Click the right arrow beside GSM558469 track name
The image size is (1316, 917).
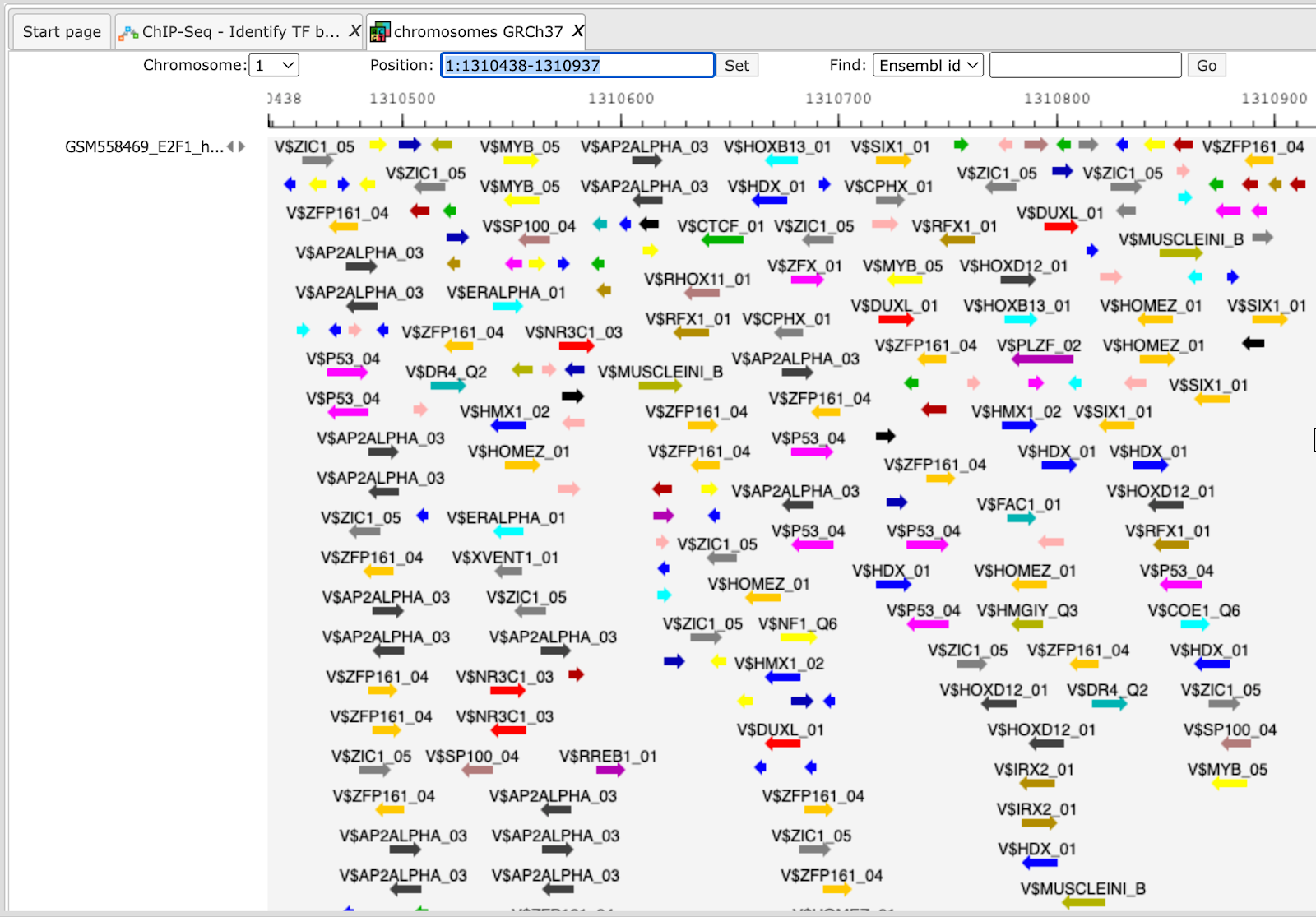[242, 146]
